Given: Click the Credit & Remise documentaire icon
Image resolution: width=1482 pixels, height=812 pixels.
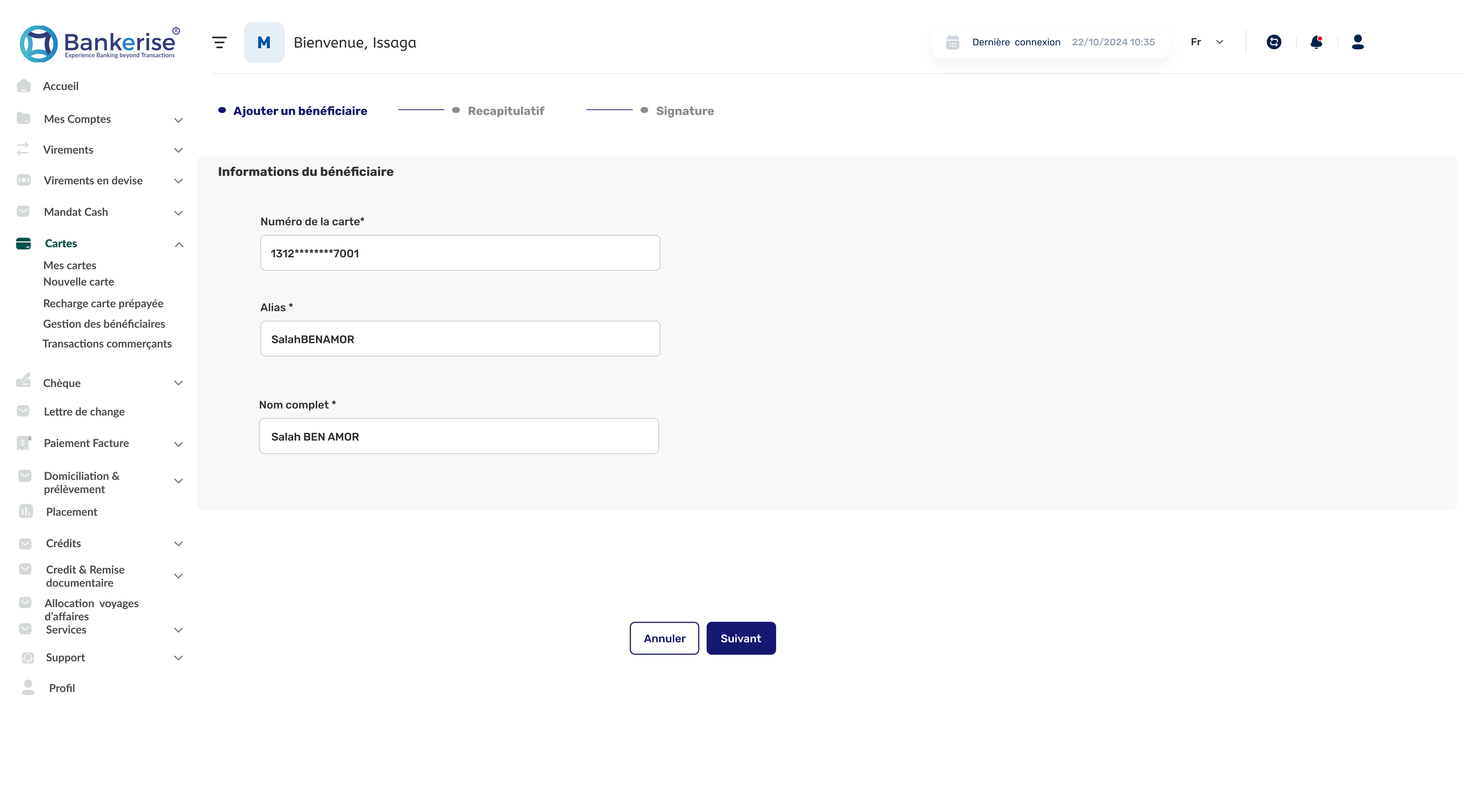Looking at the screenshot, I should [x=25, y=570].
